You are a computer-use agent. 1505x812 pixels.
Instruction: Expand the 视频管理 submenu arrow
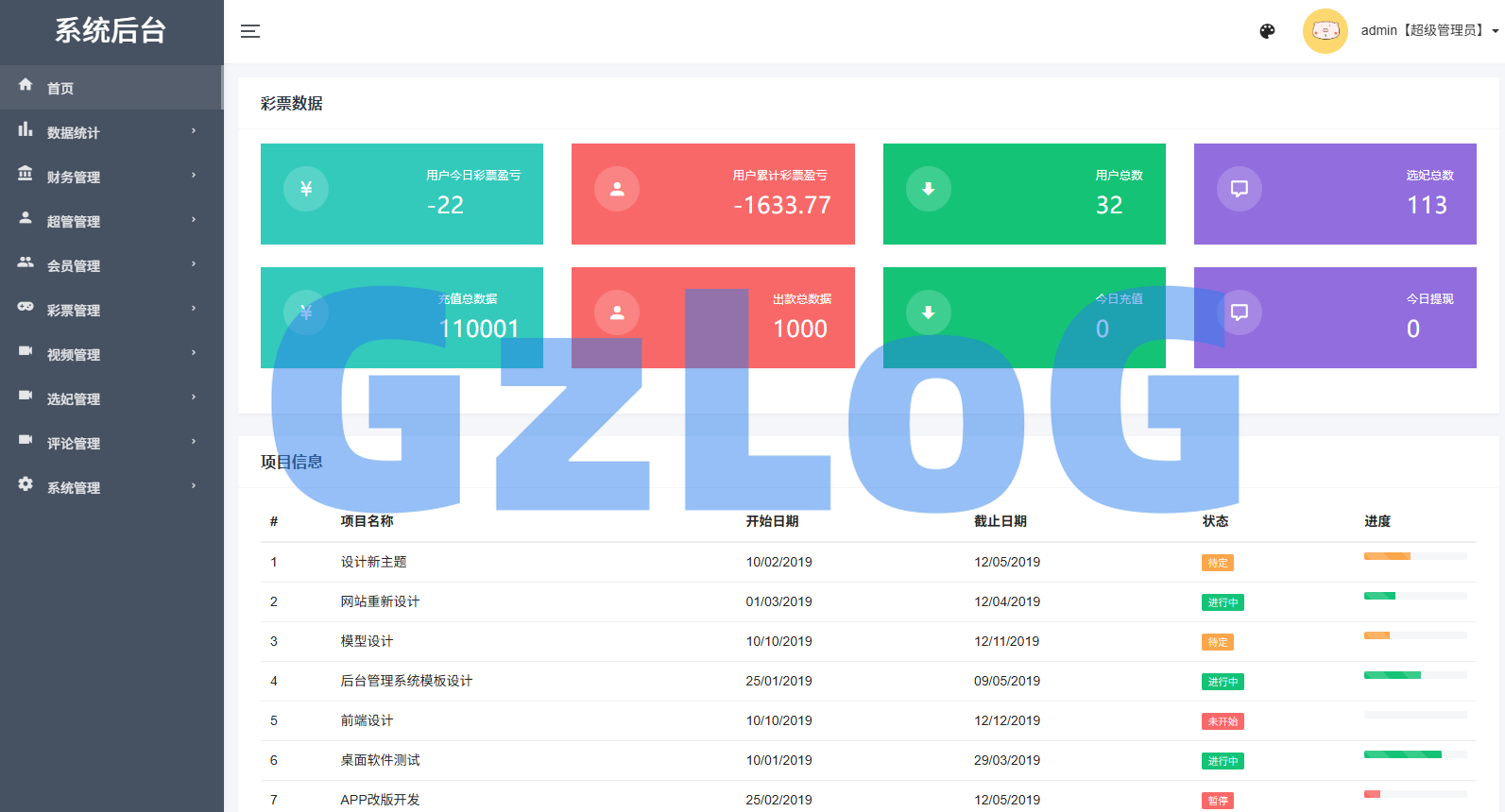(x=194, y=353)
